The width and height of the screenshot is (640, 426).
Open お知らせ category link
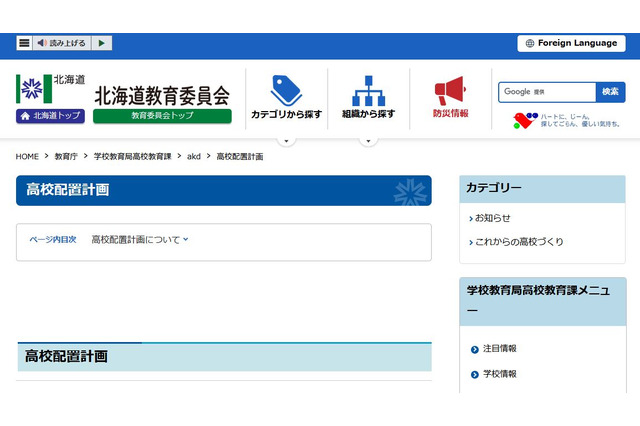pos(492,218)
